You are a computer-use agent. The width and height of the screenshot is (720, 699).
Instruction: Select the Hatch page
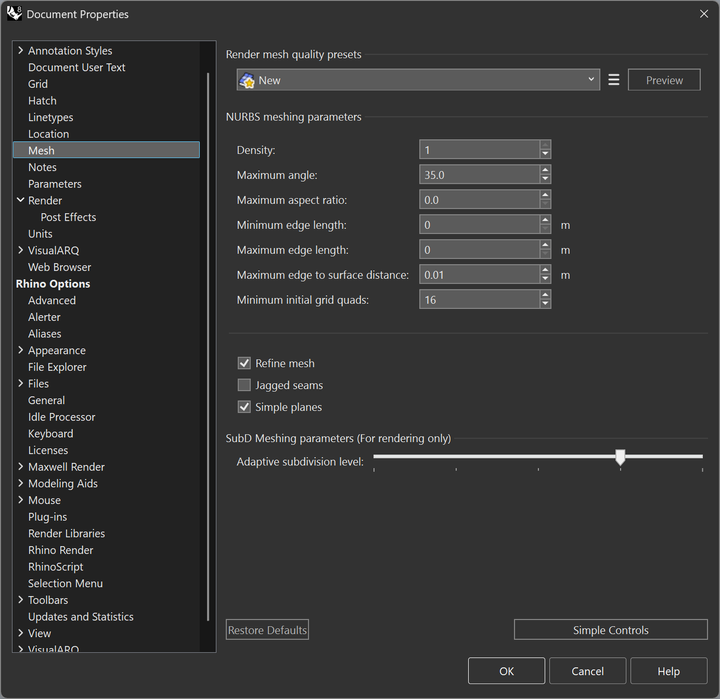(x=42, y=101)
